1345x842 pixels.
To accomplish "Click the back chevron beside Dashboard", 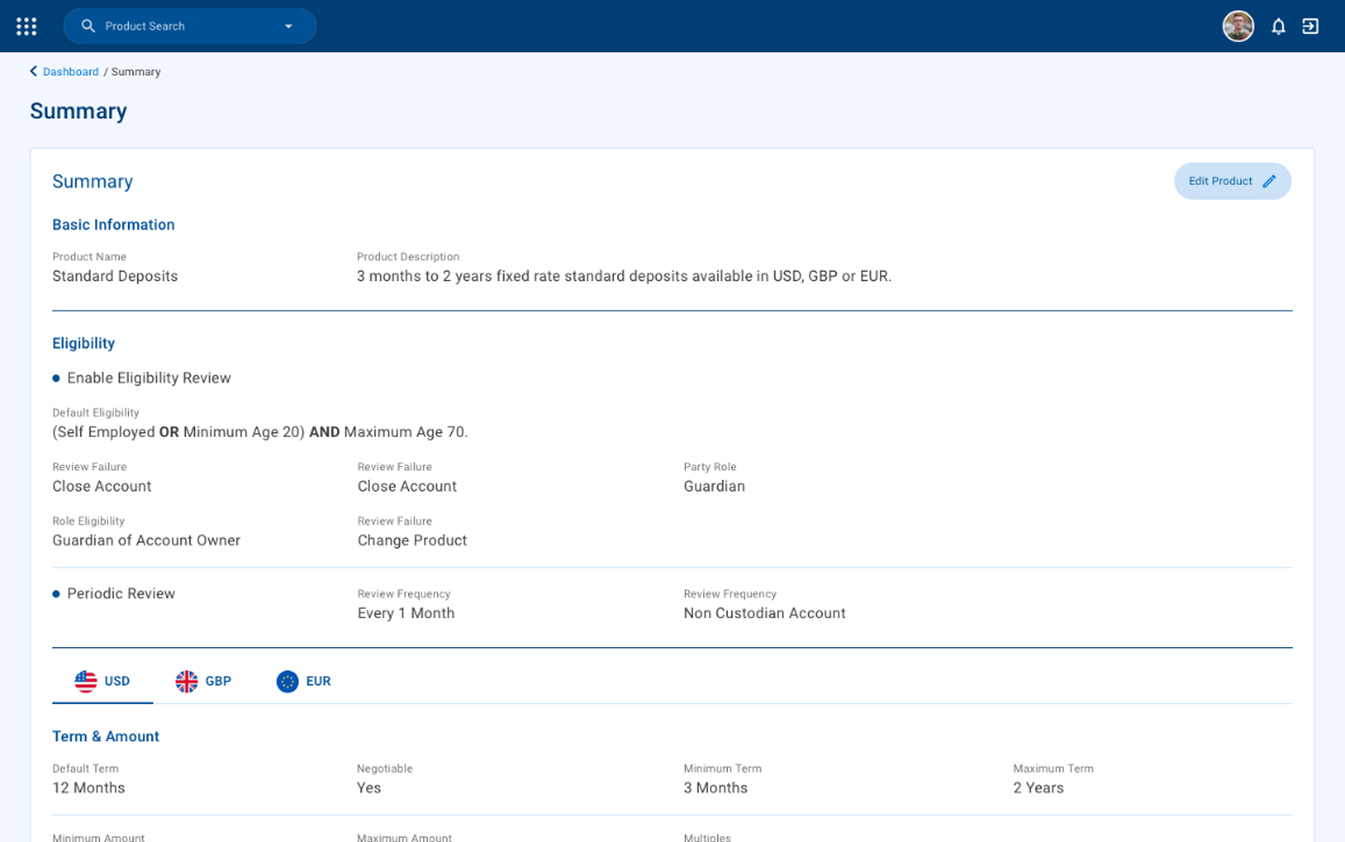I will 33,71.
